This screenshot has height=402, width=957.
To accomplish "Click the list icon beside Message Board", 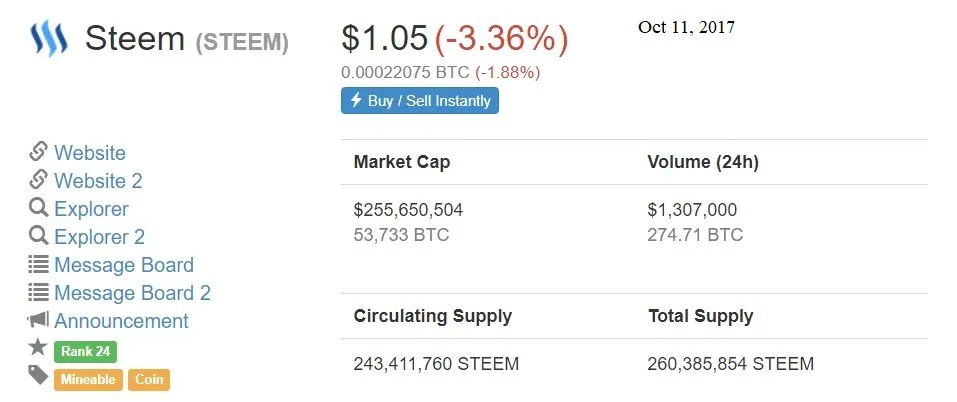I will (38, 265).
